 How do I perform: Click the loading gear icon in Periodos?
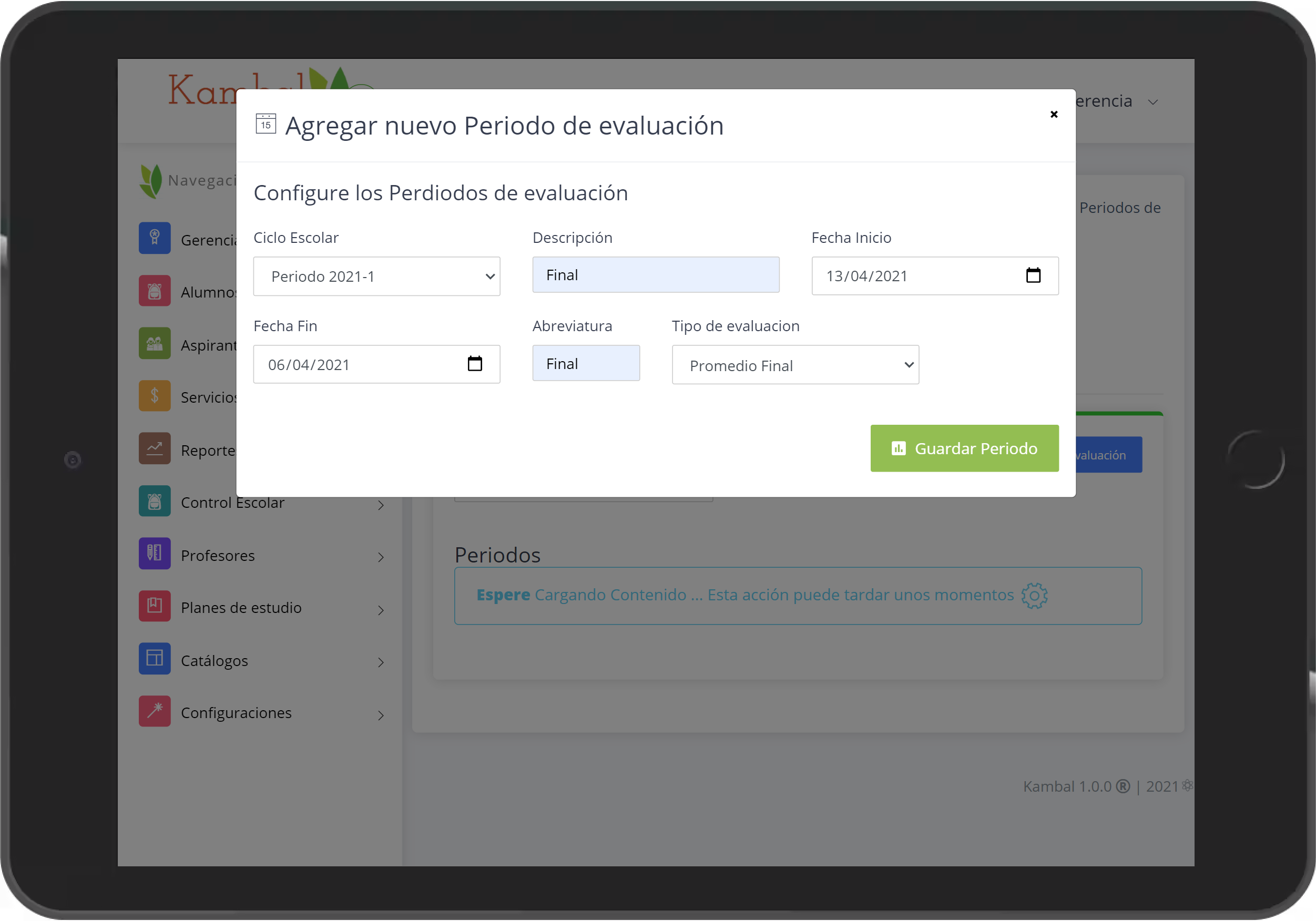click(1034, 596)
